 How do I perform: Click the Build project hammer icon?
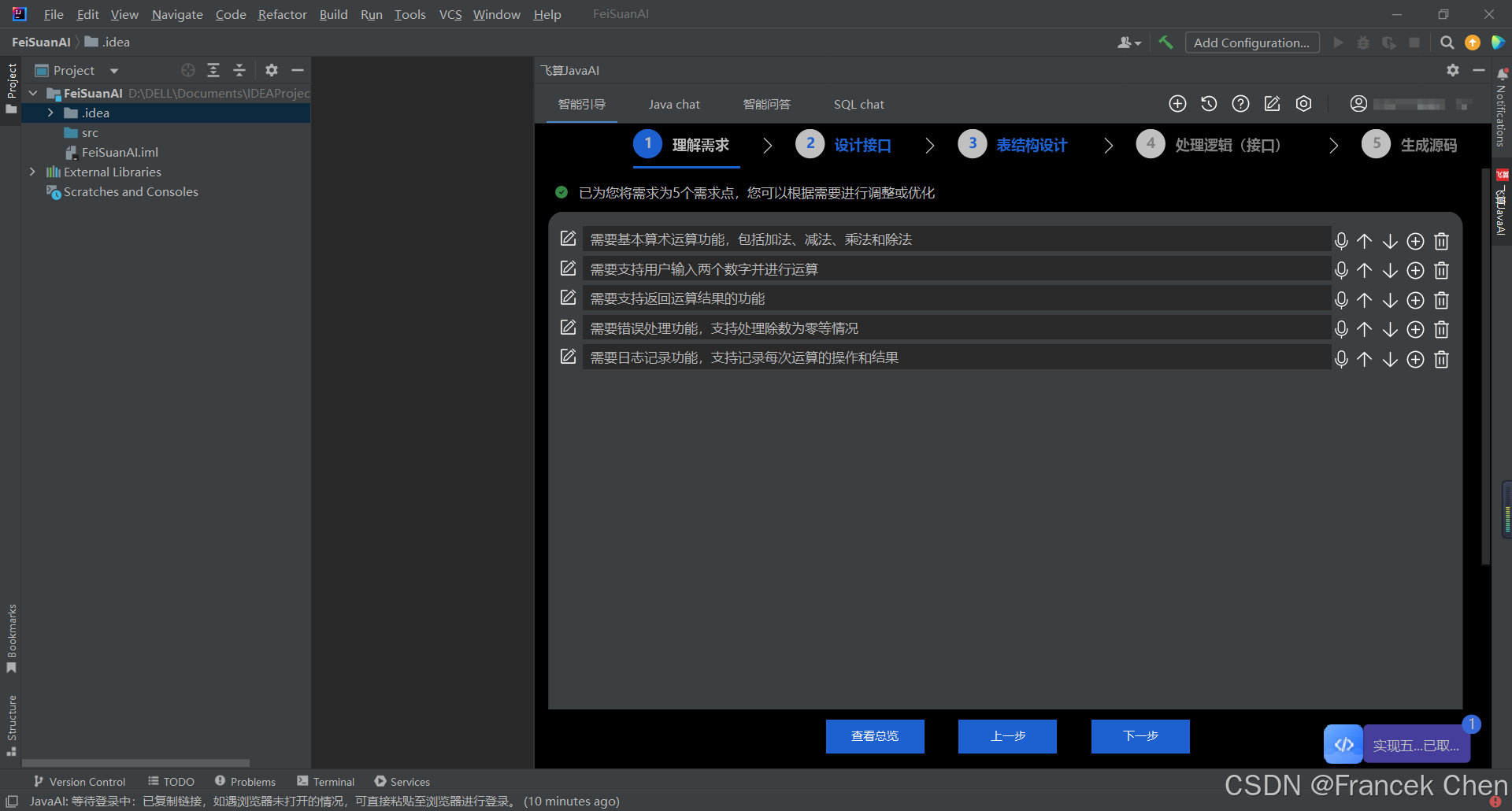pos(1165,43)
